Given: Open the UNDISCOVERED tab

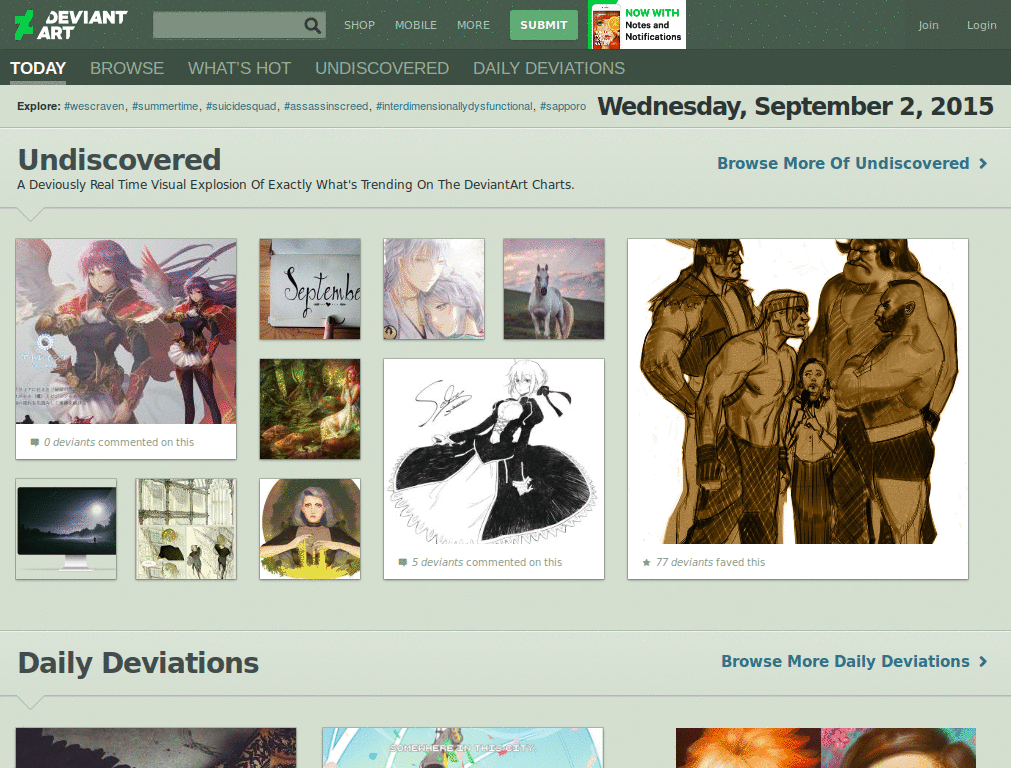Looking at the screenshot, I should 381,68.
